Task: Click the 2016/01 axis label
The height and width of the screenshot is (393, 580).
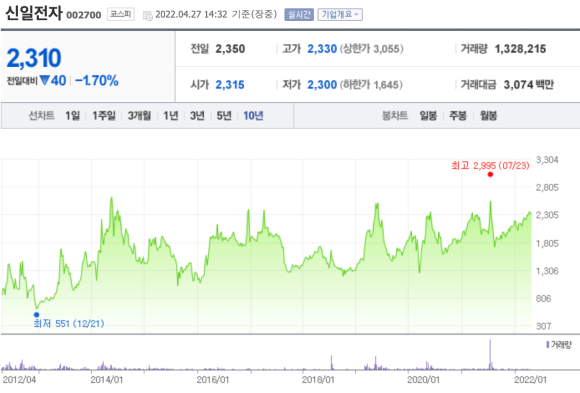Action: (x=213, y=380)
